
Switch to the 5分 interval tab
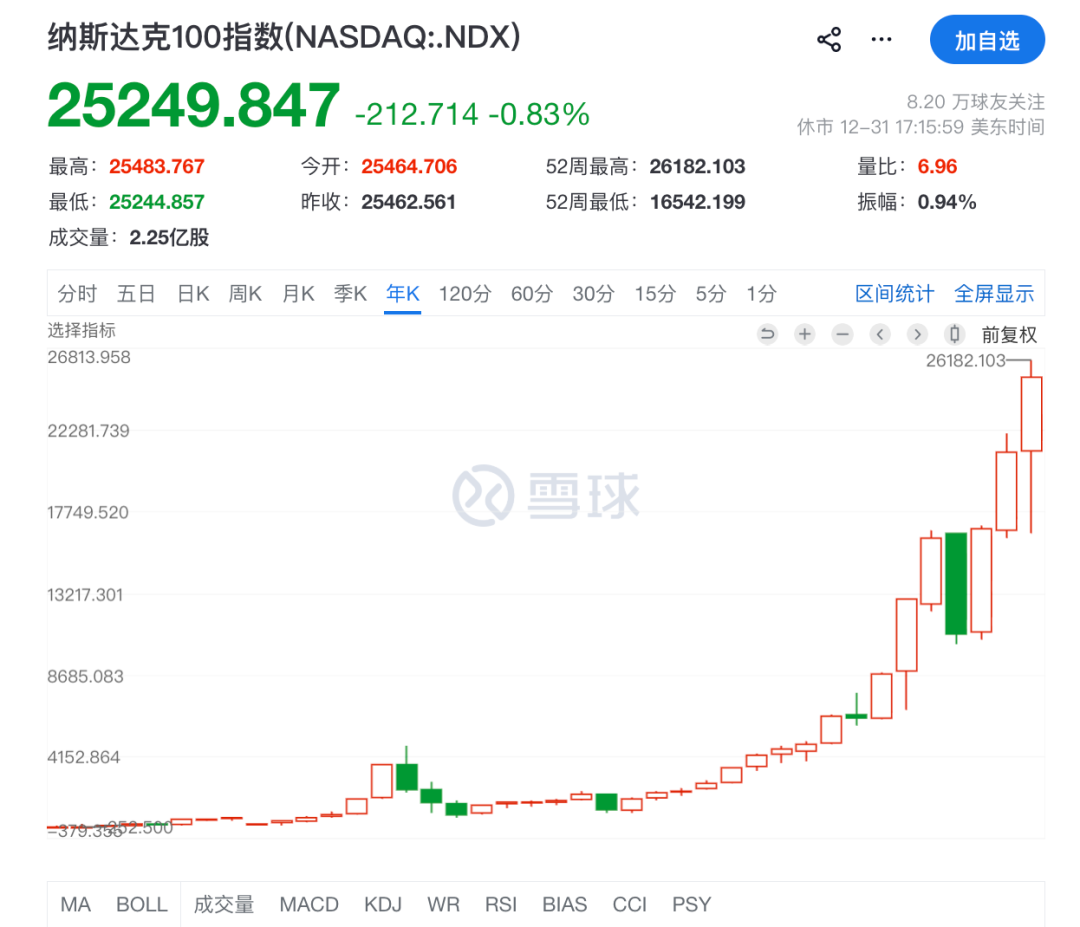[x=711, y=293]
